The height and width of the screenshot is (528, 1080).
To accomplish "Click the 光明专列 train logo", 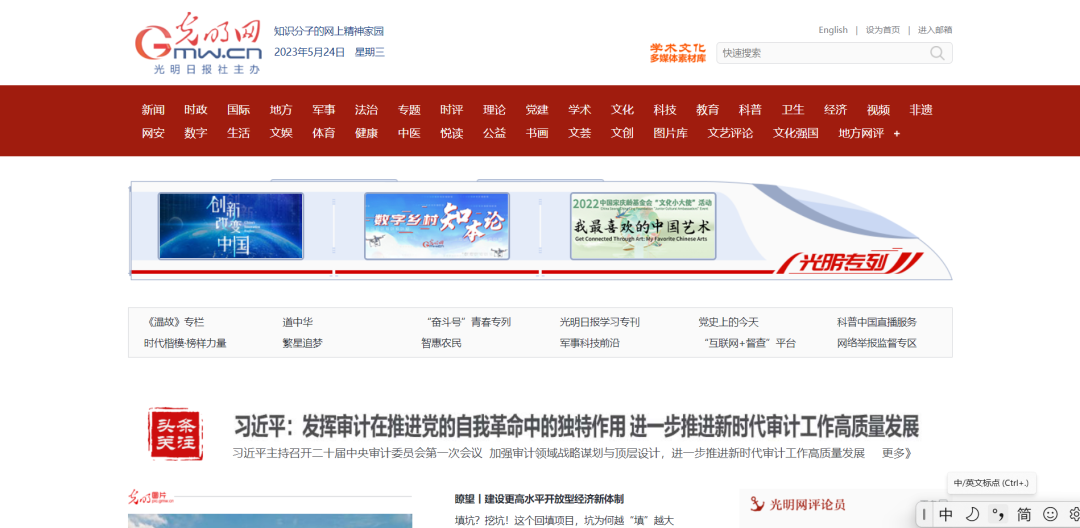I will coord(848,262).
